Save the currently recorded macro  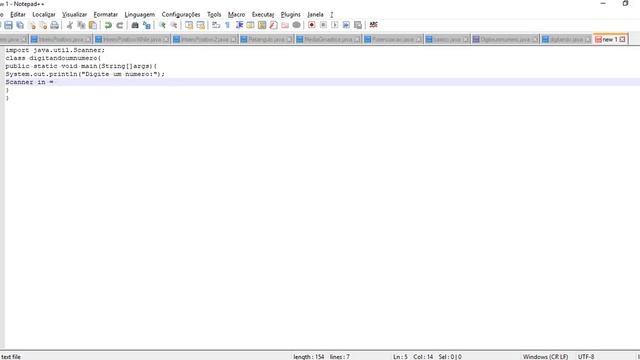pyautogui.click(x=358, y=25)
